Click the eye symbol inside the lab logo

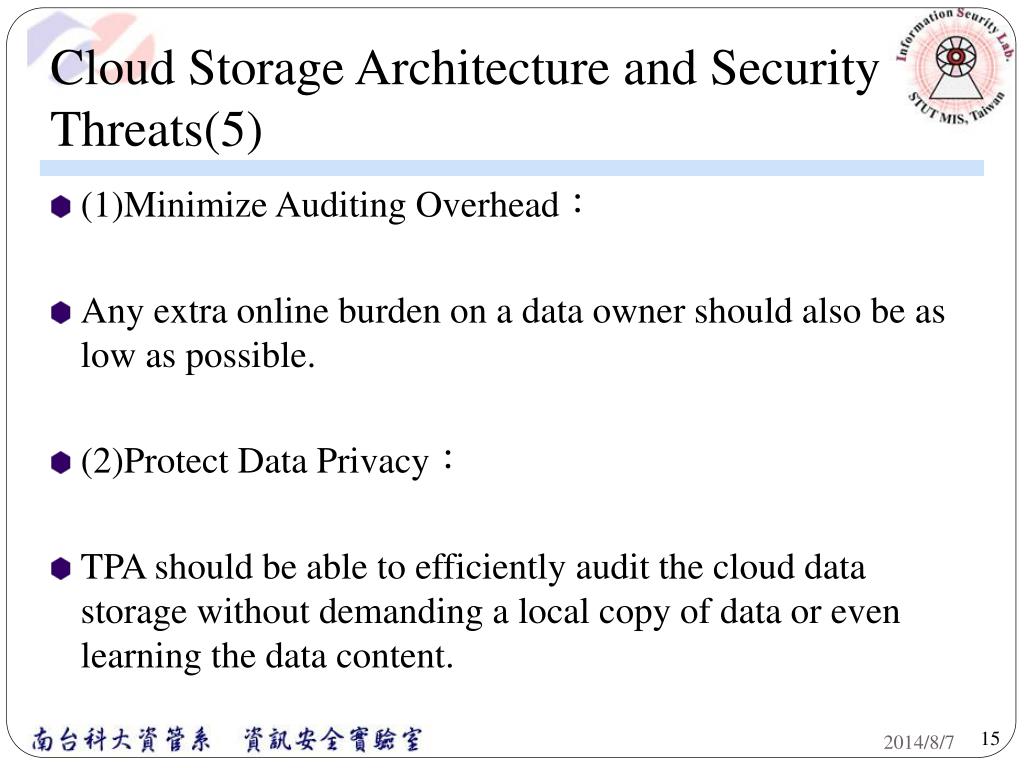(x=955, y=56)
